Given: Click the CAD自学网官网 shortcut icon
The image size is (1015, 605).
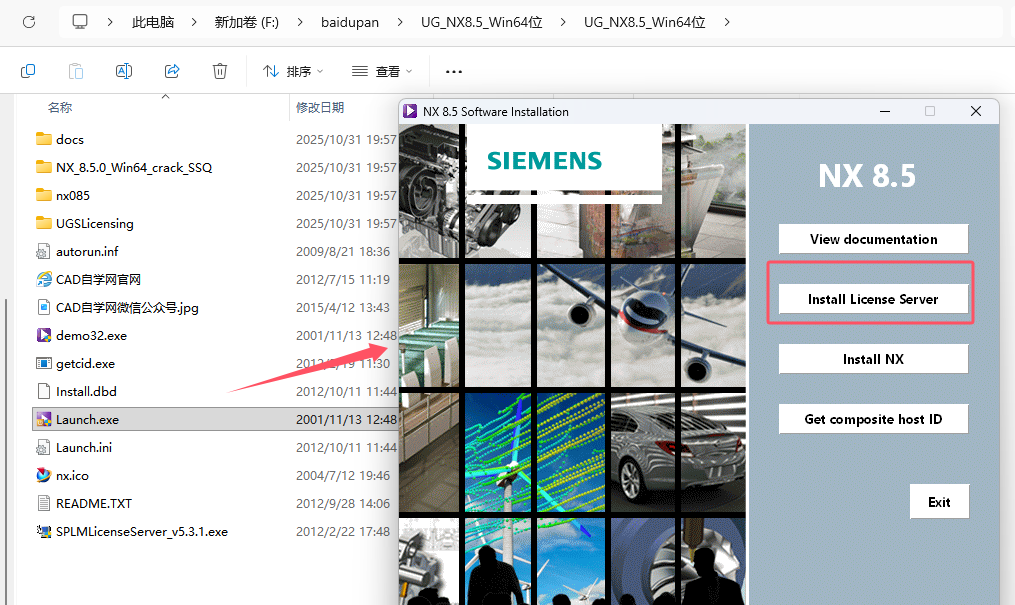Looking at the screenshot, I should [44, 280].
